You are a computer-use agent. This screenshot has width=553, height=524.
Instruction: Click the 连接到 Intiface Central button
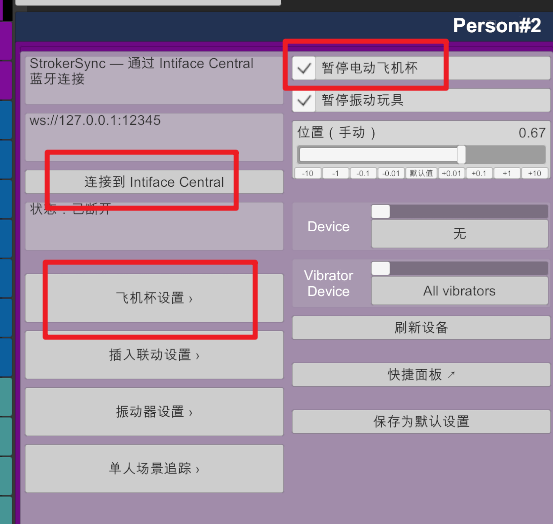tap(154, 182)
